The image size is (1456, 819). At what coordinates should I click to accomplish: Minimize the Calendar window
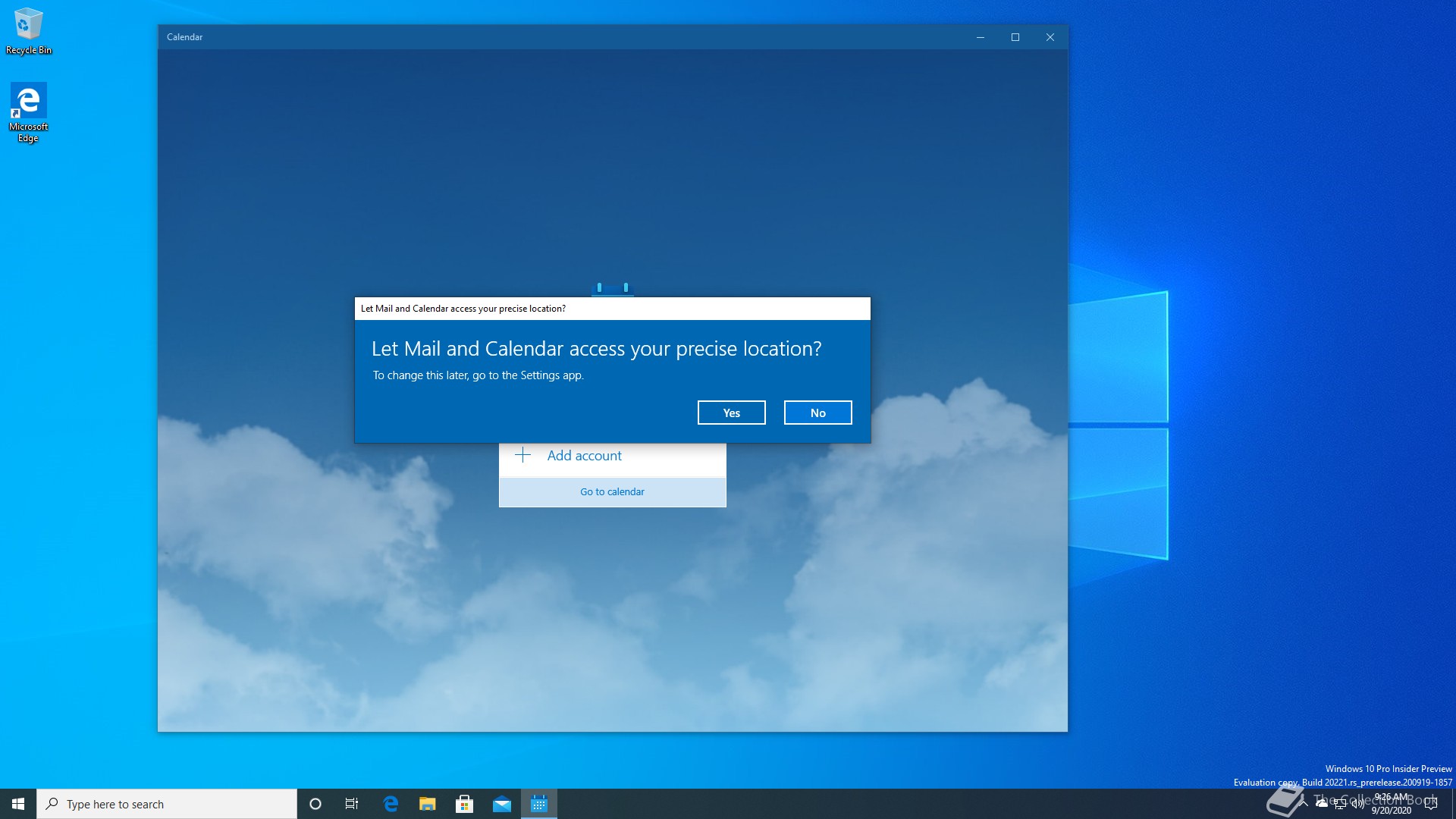(981, 37)
